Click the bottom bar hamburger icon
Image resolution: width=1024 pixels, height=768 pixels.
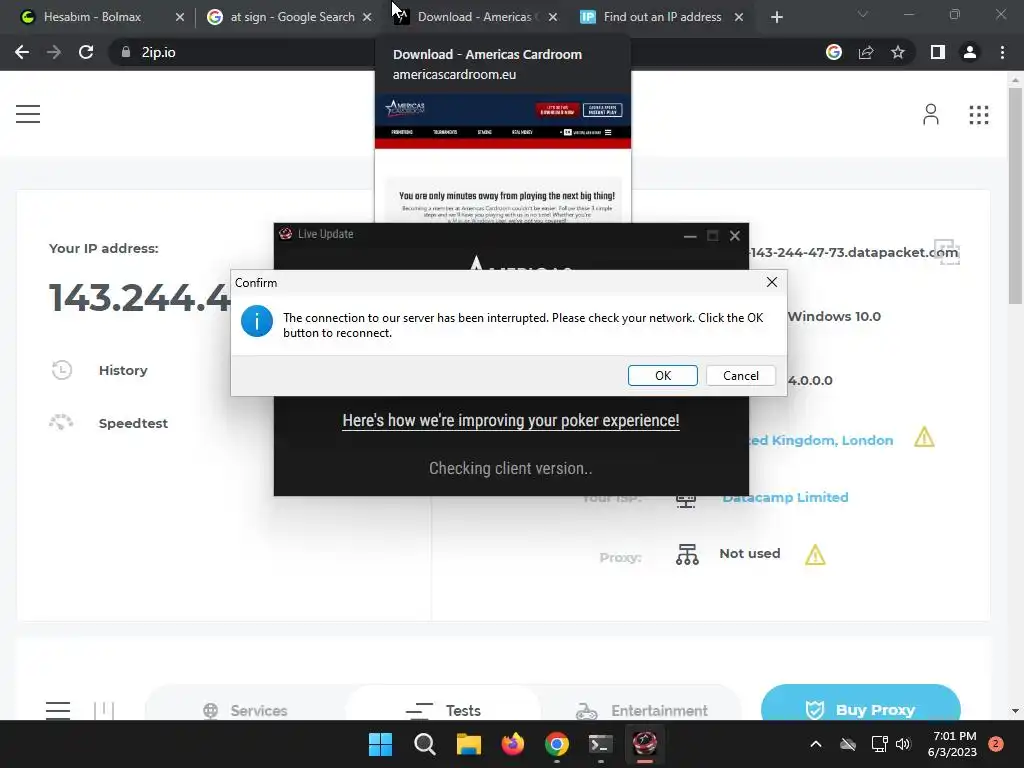point(57,710)
